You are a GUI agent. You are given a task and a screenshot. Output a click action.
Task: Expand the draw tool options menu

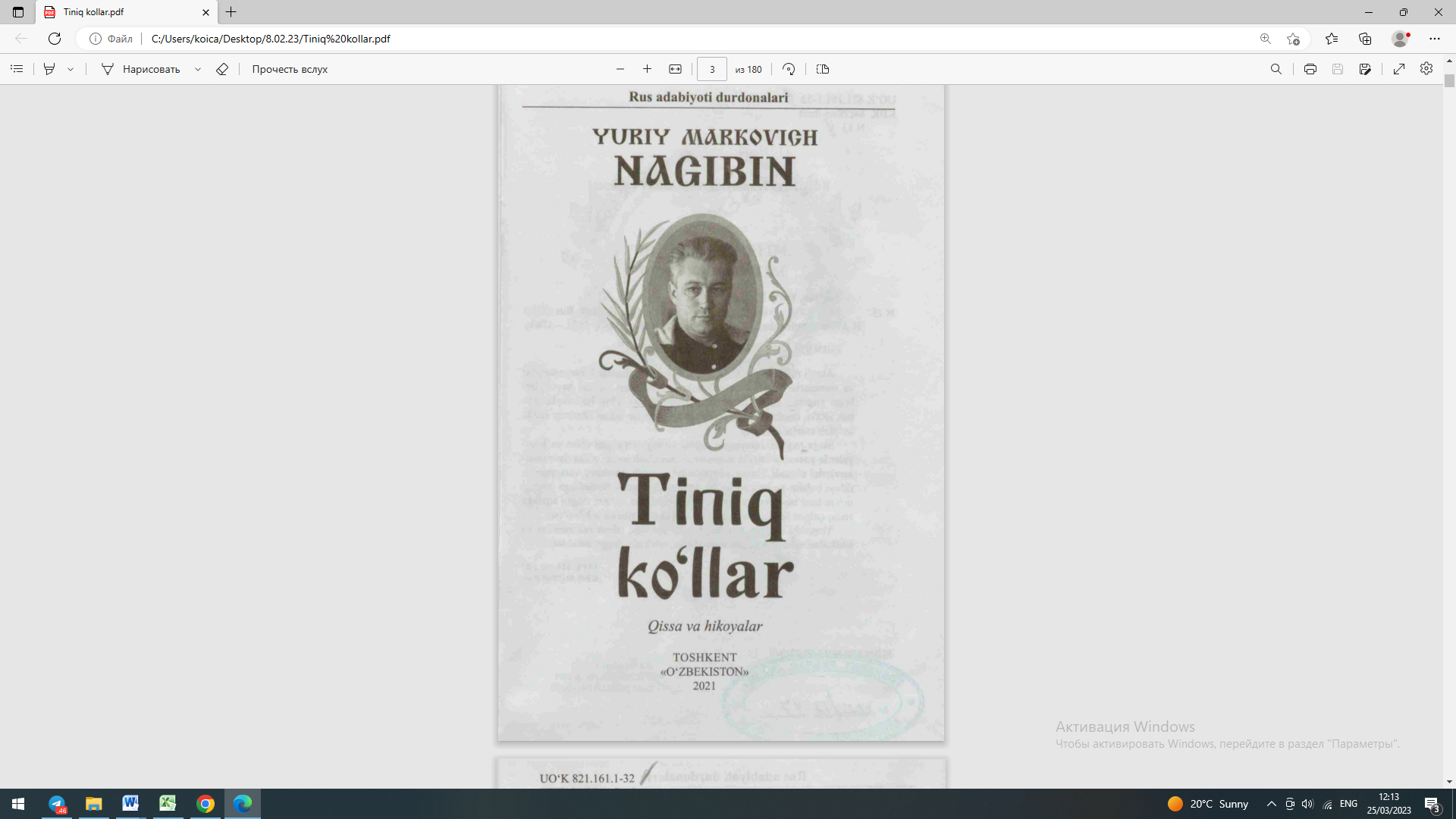(198, 69)
